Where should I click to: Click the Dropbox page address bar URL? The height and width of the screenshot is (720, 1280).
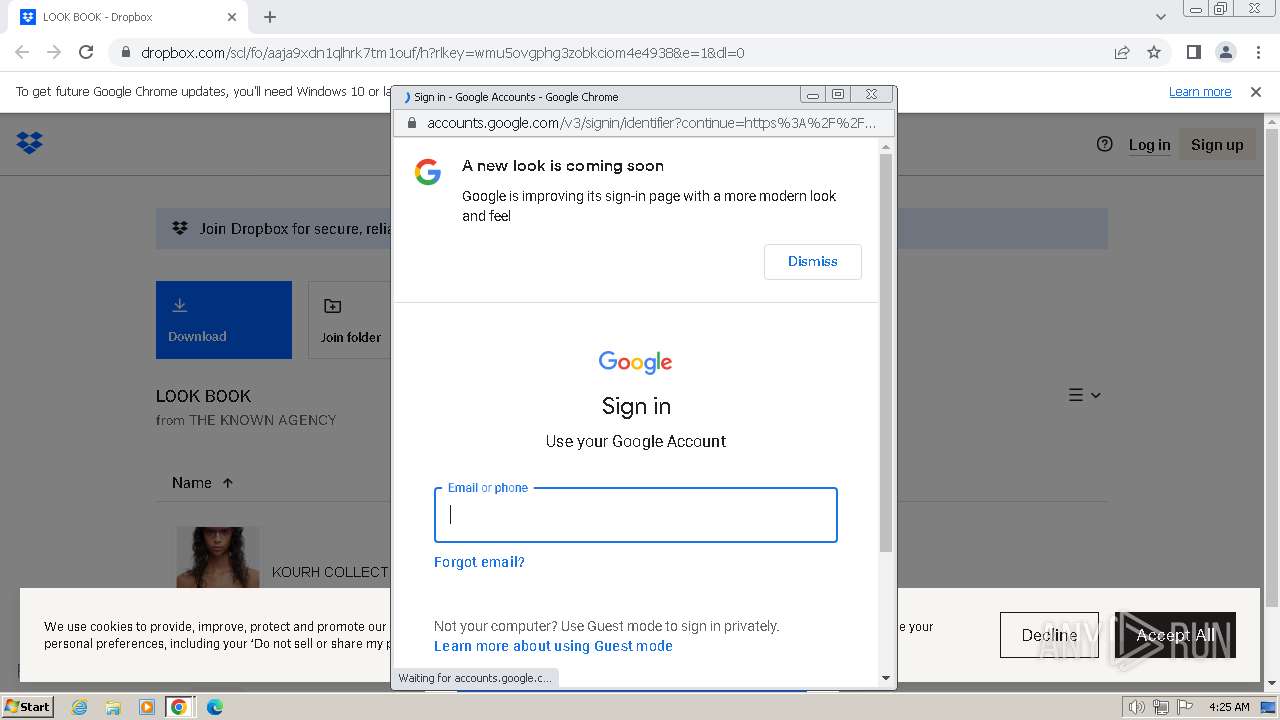pos(442,53)
